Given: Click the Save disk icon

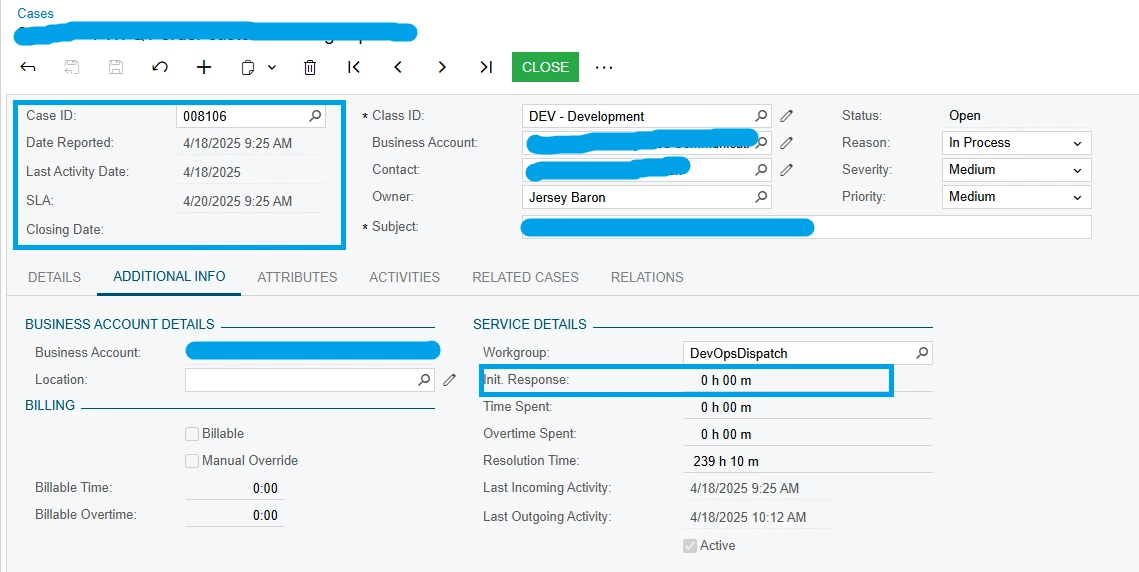Looking at the screenshot, I should (x=115, y=67).
